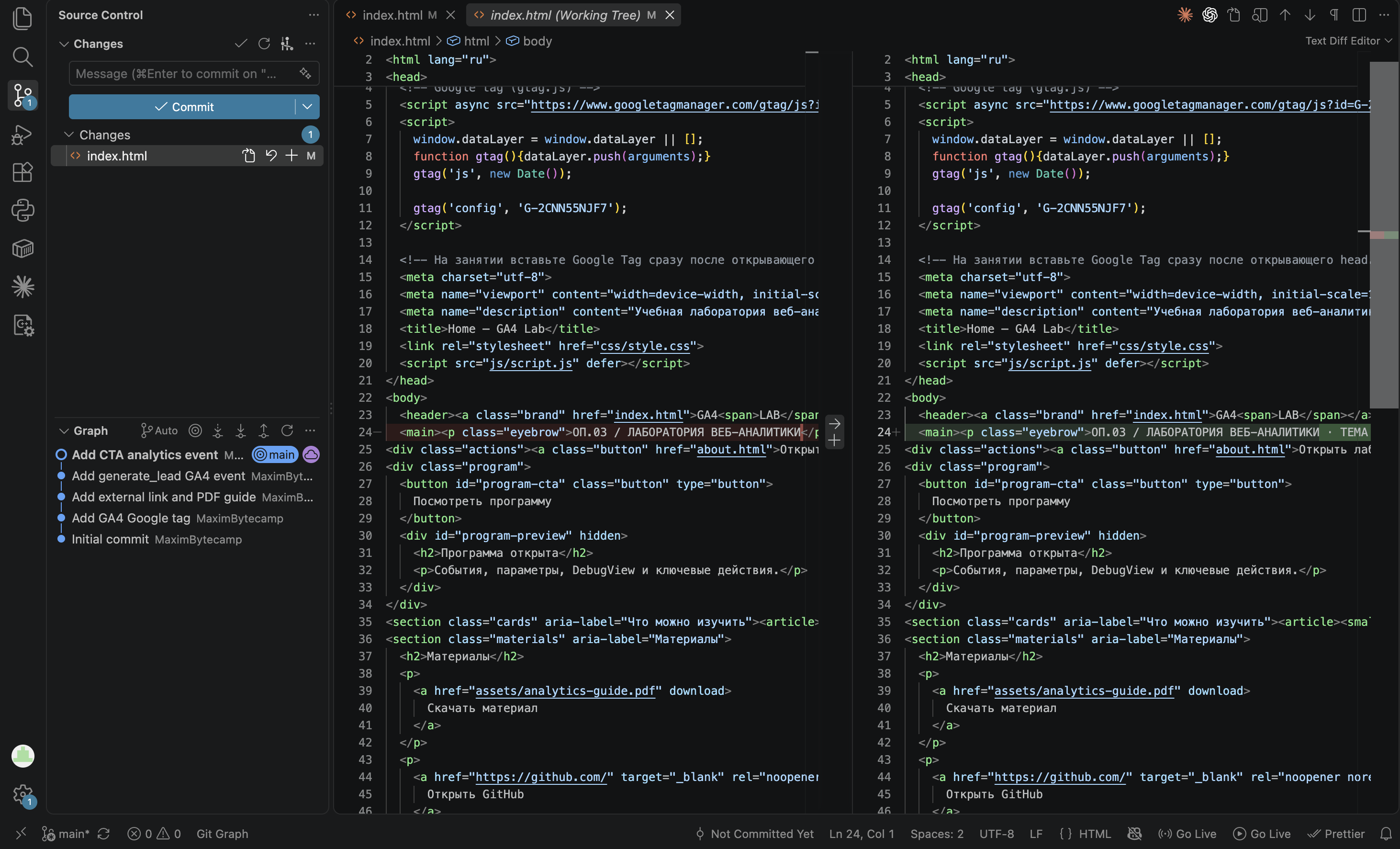Image resolution: width=1400 pixels, height=849 pixels.
Task: Go to current history item target icon
Action: click(195, 431)
